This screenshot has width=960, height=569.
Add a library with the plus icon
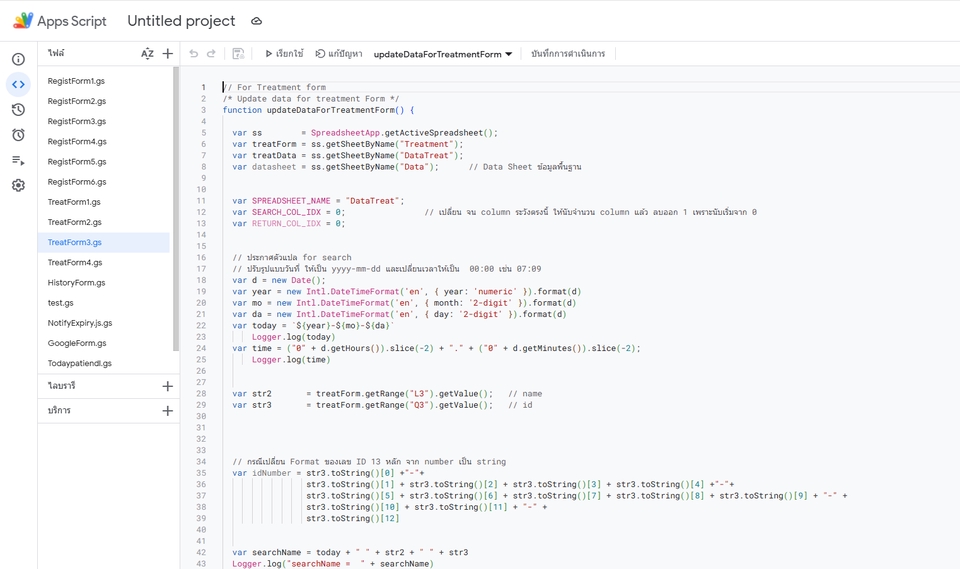click(x=167, y=386)
